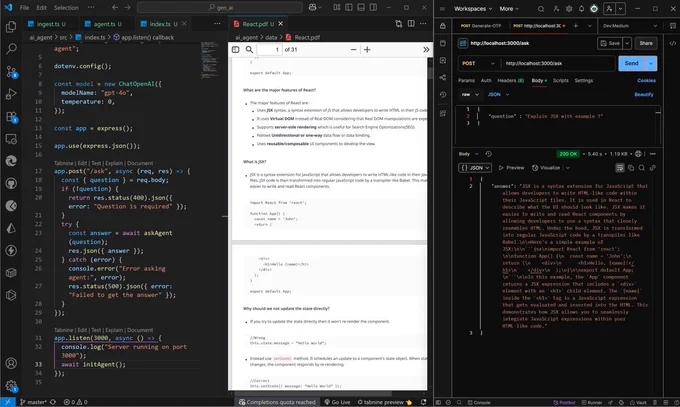Click the gen_ai command center search box
Viewport: 680px width, 407px height.
(x=220, y=7)
